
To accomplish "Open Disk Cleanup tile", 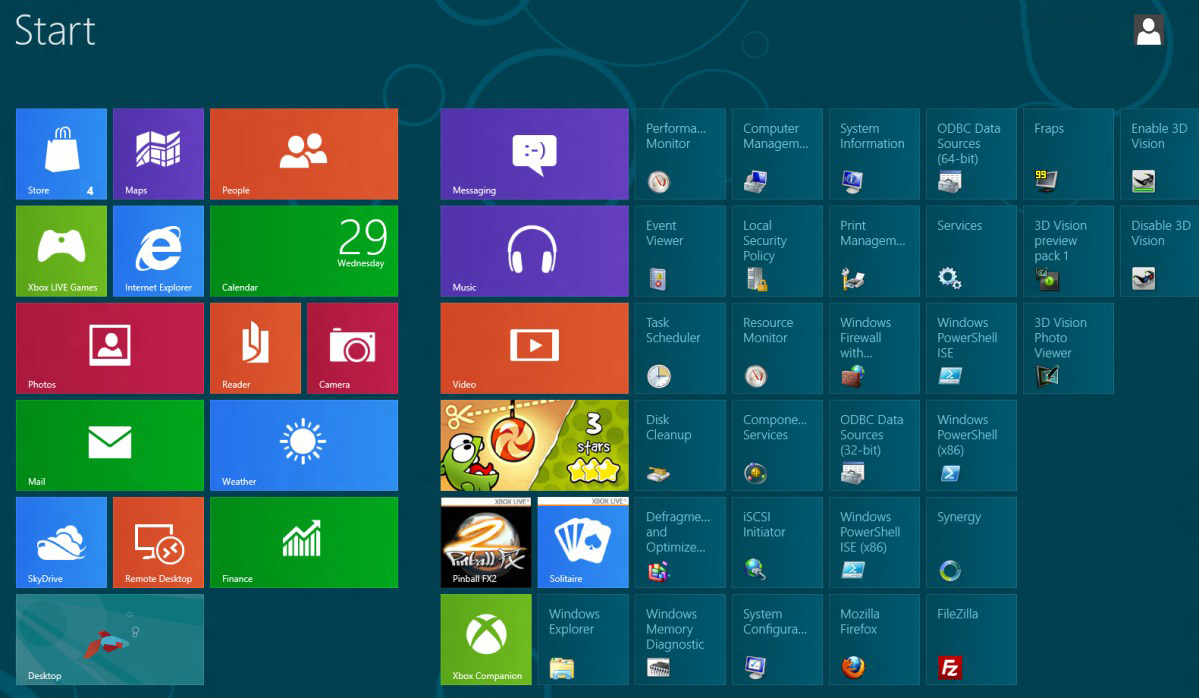I will (680, 445).
